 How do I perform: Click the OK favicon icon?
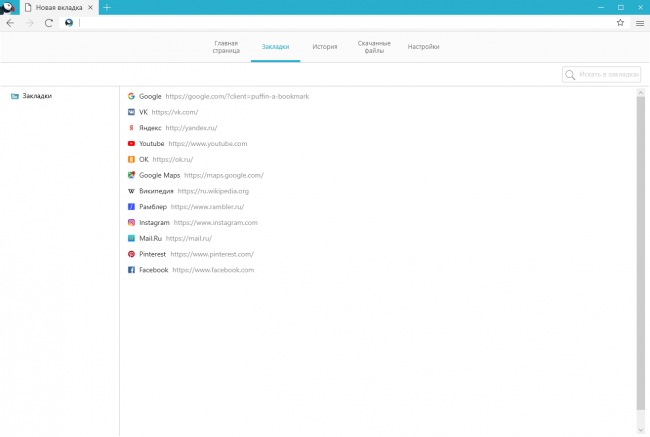[x=131, y=159]
